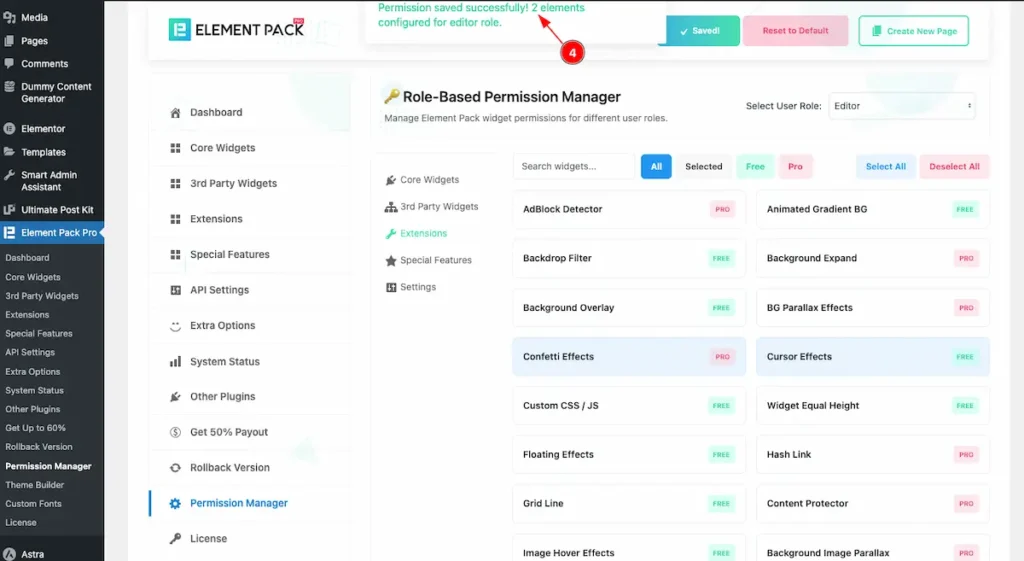Switch to the Core Widgets permission tab
The height and width of the screenshot is (561, 1024).
click(x=429, y=180)
